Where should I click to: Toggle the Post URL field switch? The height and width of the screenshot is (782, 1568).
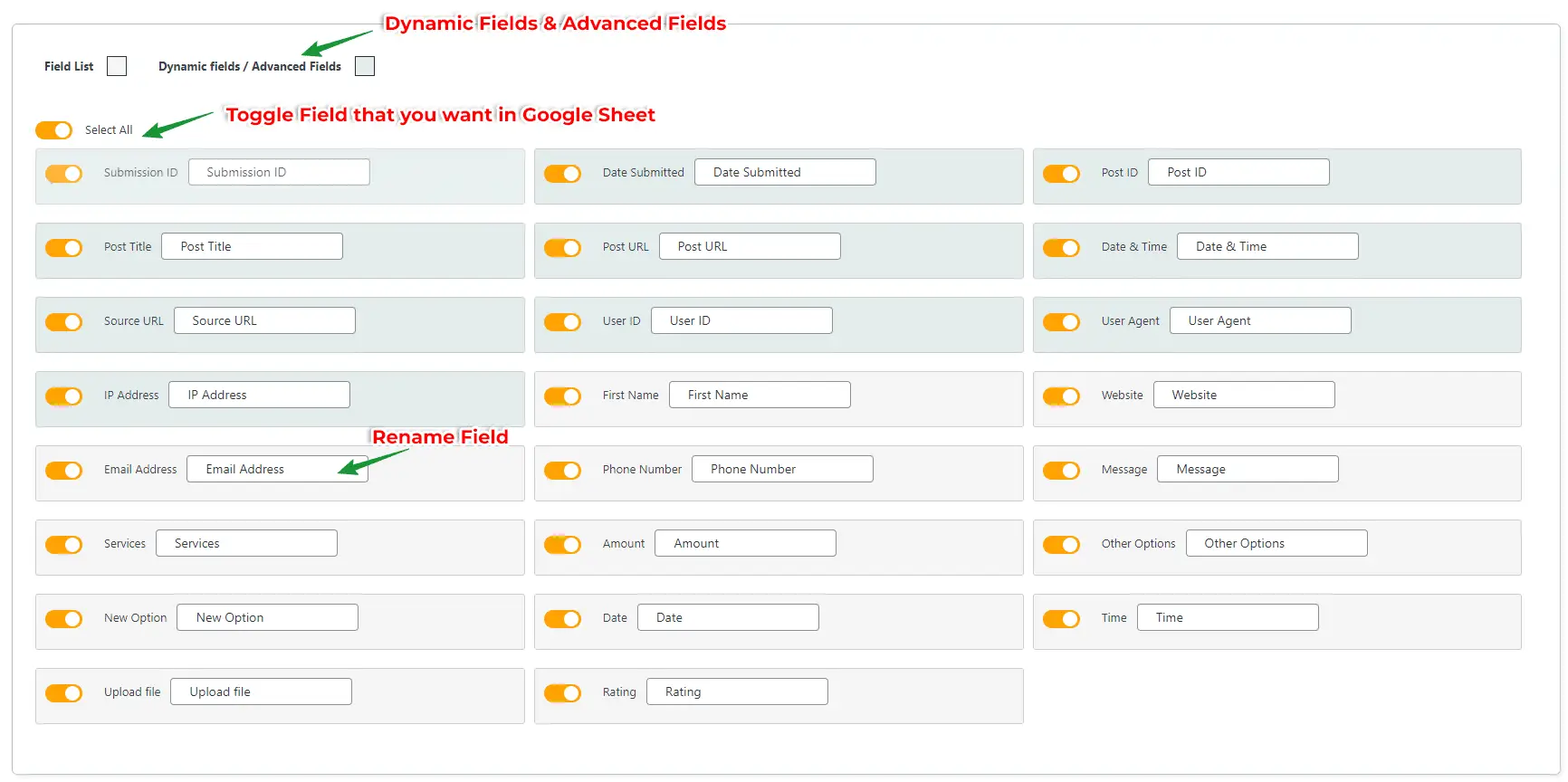point(562,248)
